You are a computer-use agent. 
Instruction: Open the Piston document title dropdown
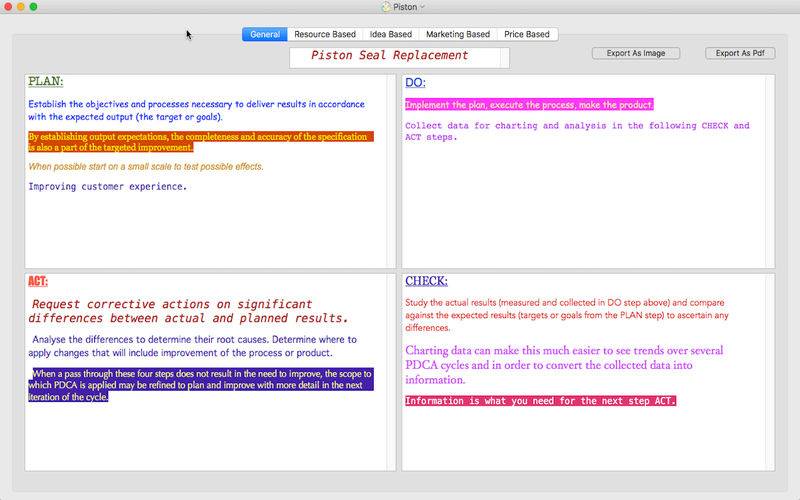click(x=422, y=7)
